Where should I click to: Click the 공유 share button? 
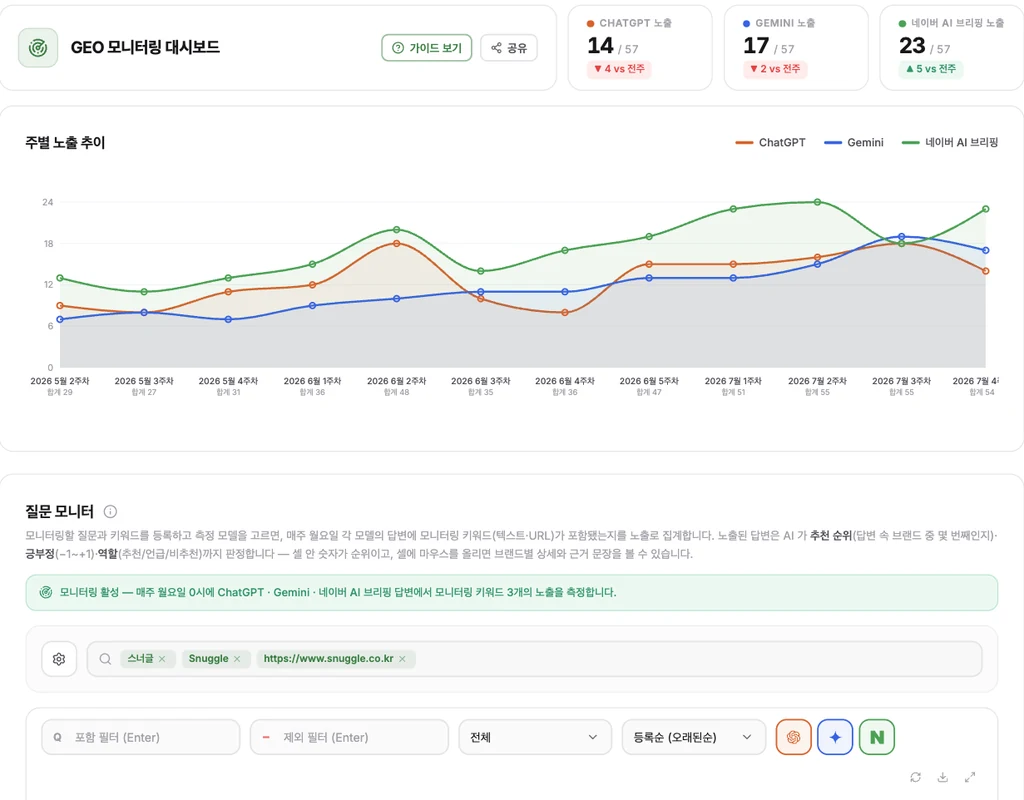click(x=509, y=48)
